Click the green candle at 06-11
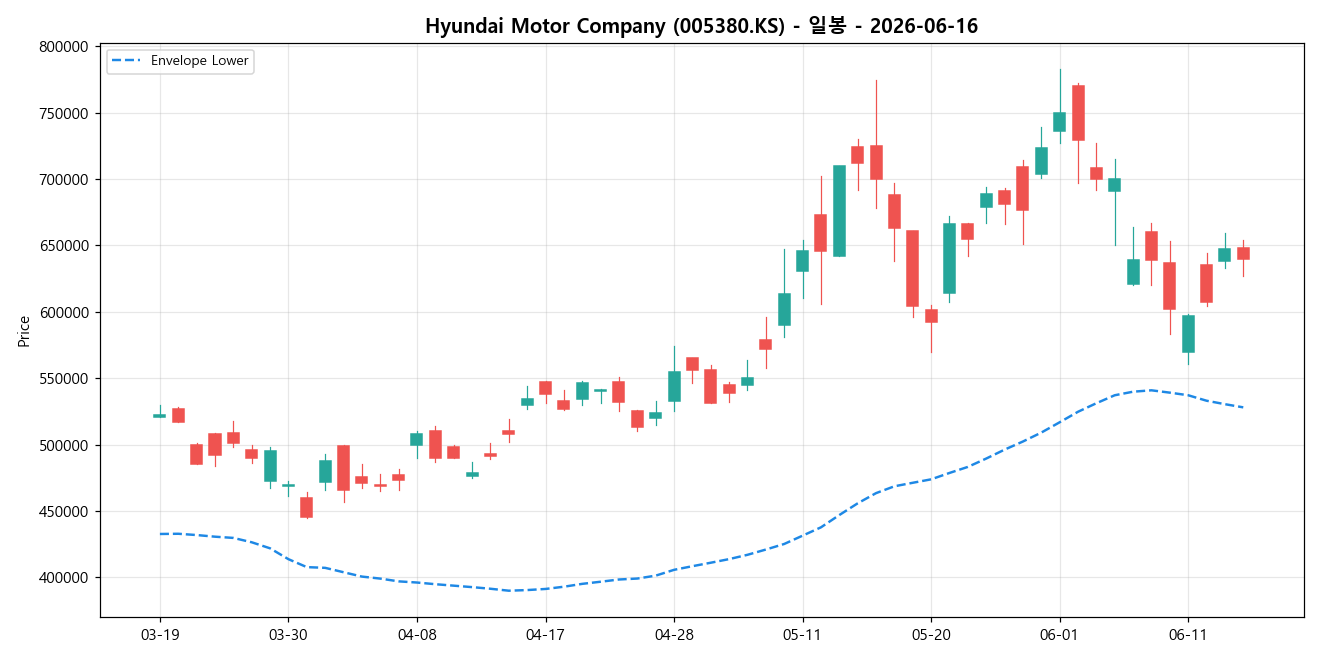Screen dimensions: 1320x660 tap(1188, 334)
